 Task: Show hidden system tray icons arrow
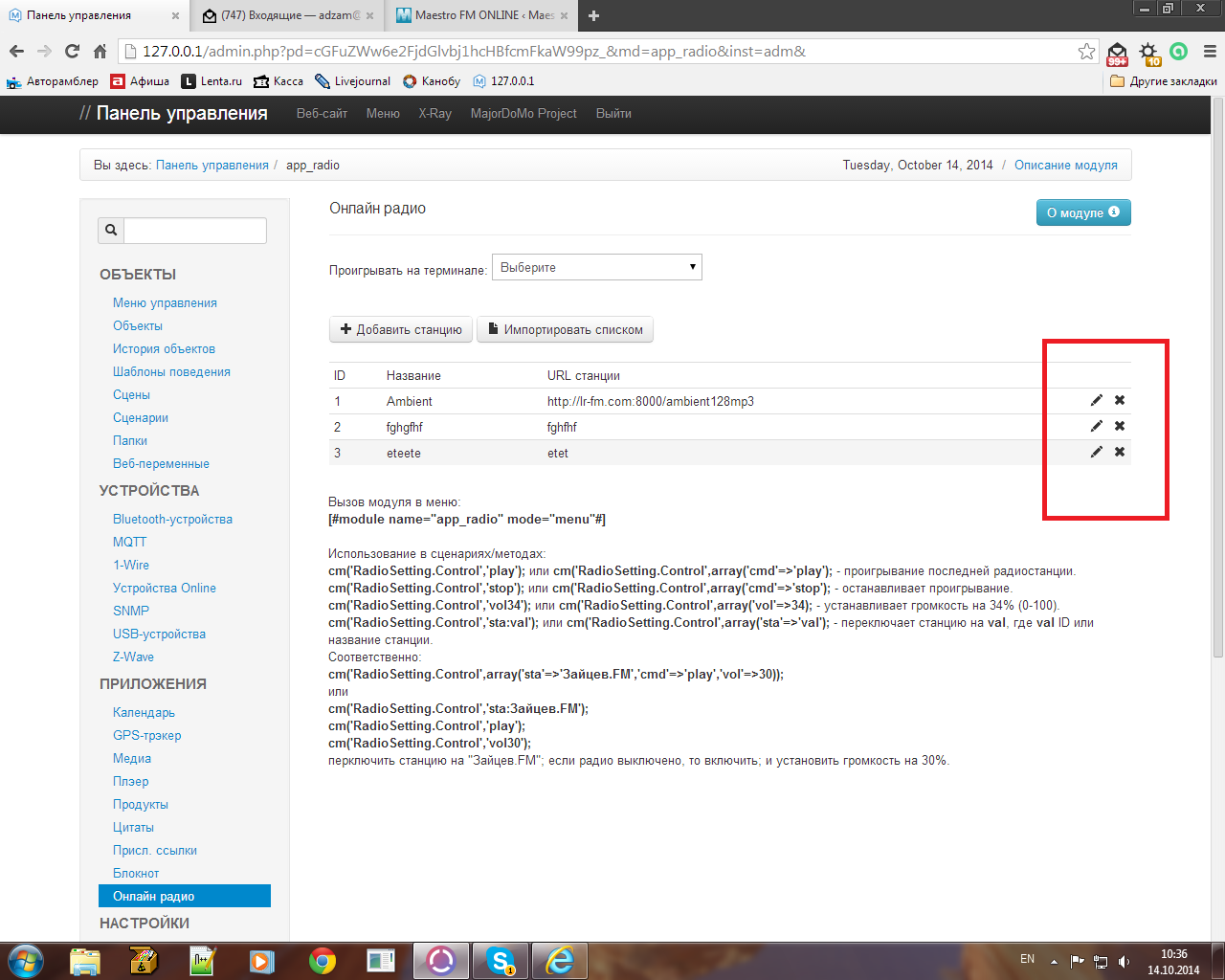pyautogui.click(x=1054, y=961)
